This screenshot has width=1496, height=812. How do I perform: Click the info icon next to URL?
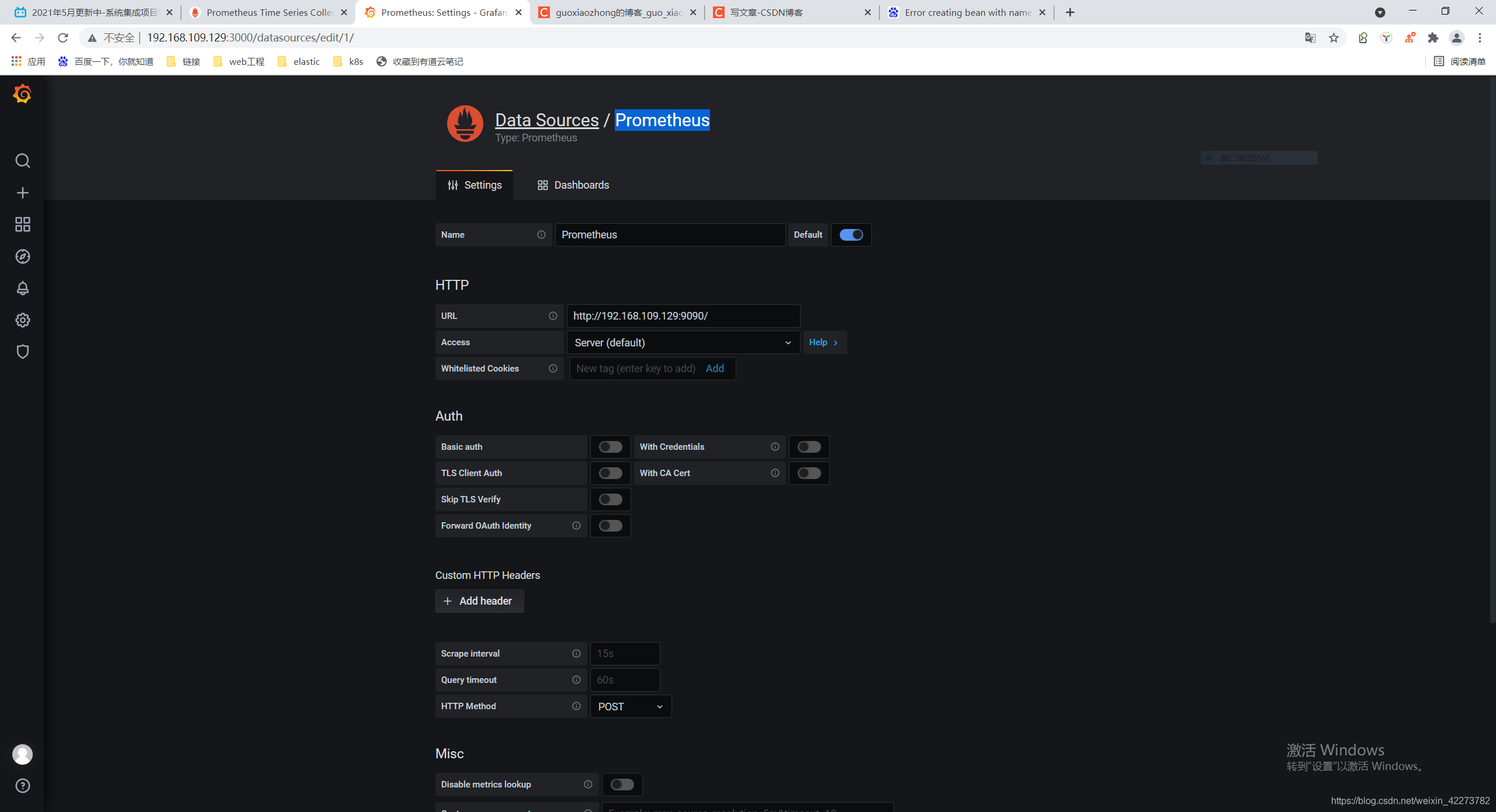coord(553,316)
